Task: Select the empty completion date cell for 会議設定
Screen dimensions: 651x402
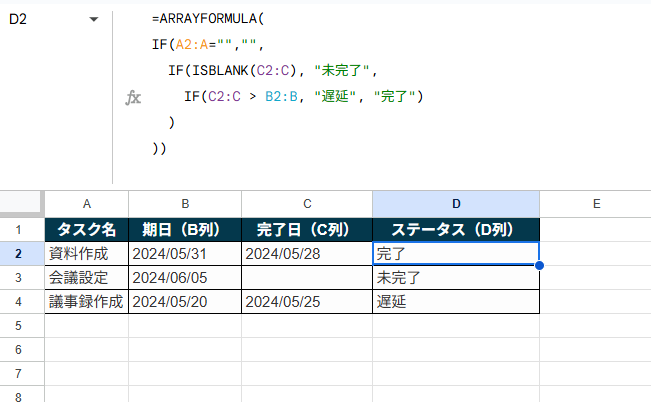Action: (307, 278)
